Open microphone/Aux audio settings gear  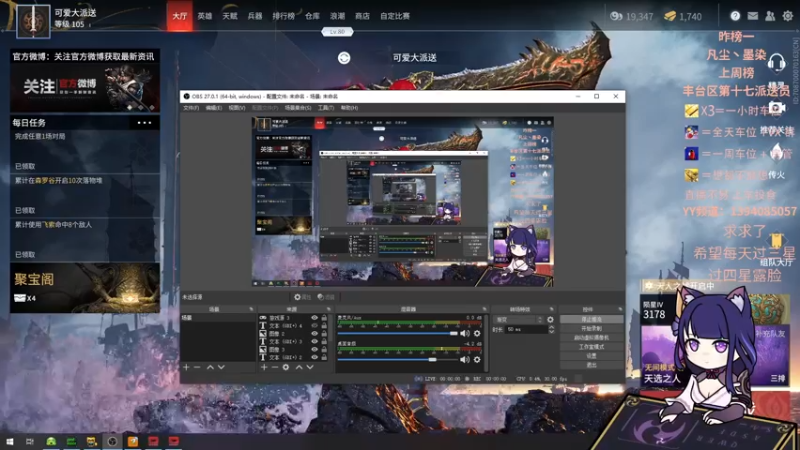(x=477, y=333)
